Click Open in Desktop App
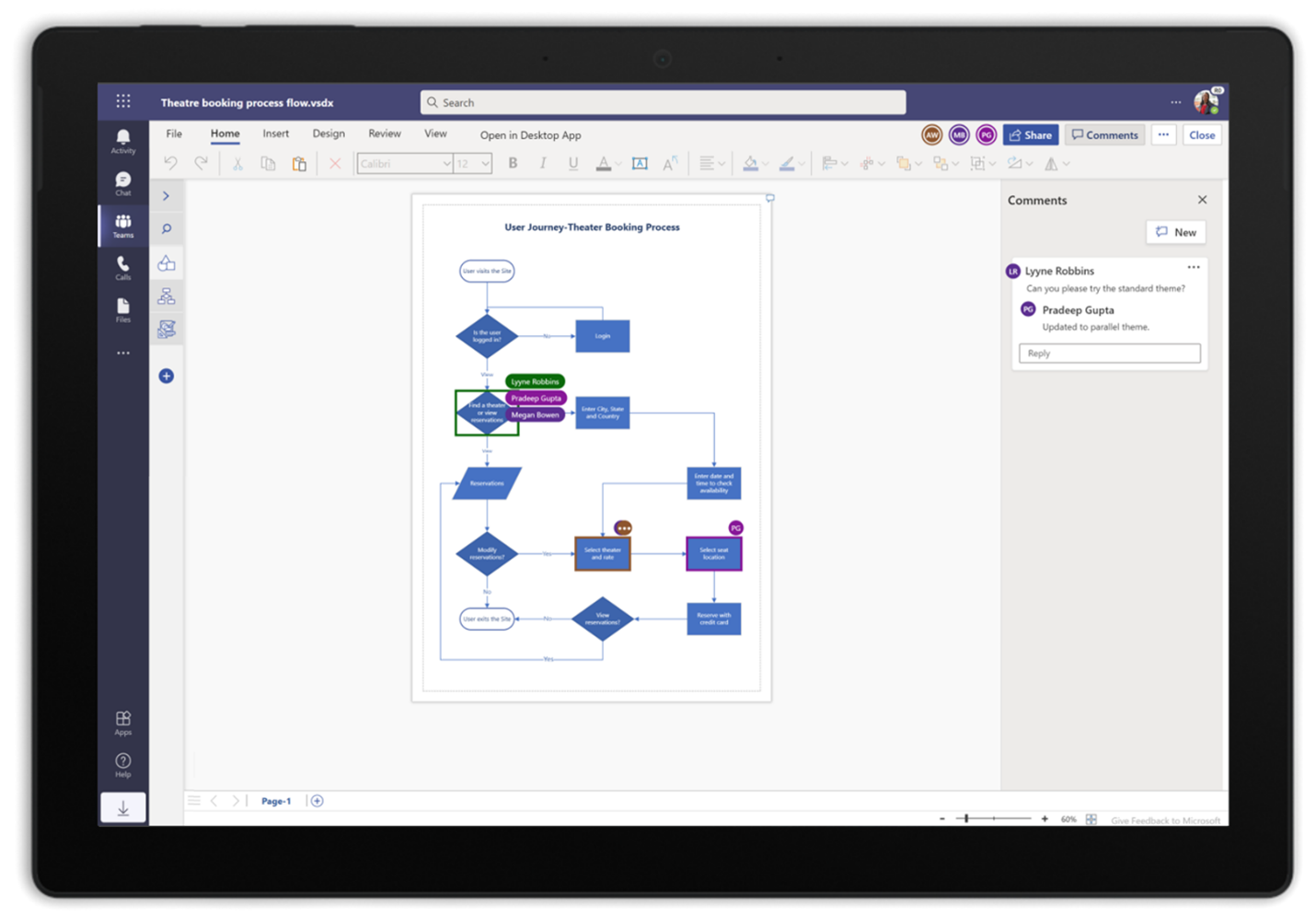This screenshot has height=916, width=1316. point(530,134)
